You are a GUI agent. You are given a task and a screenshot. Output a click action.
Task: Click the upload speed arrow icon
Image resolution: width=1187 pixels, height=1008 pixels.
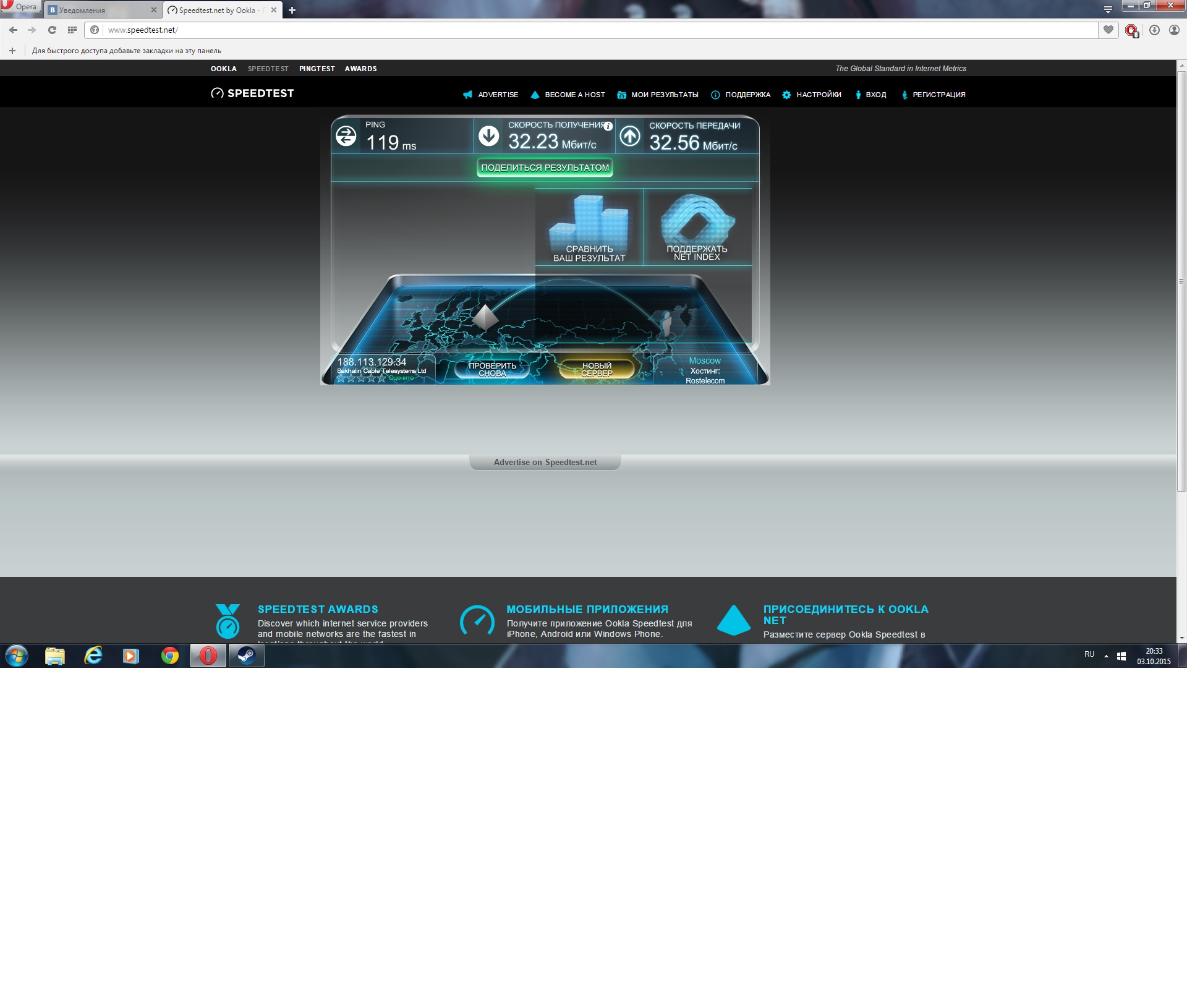coord(630,136)
